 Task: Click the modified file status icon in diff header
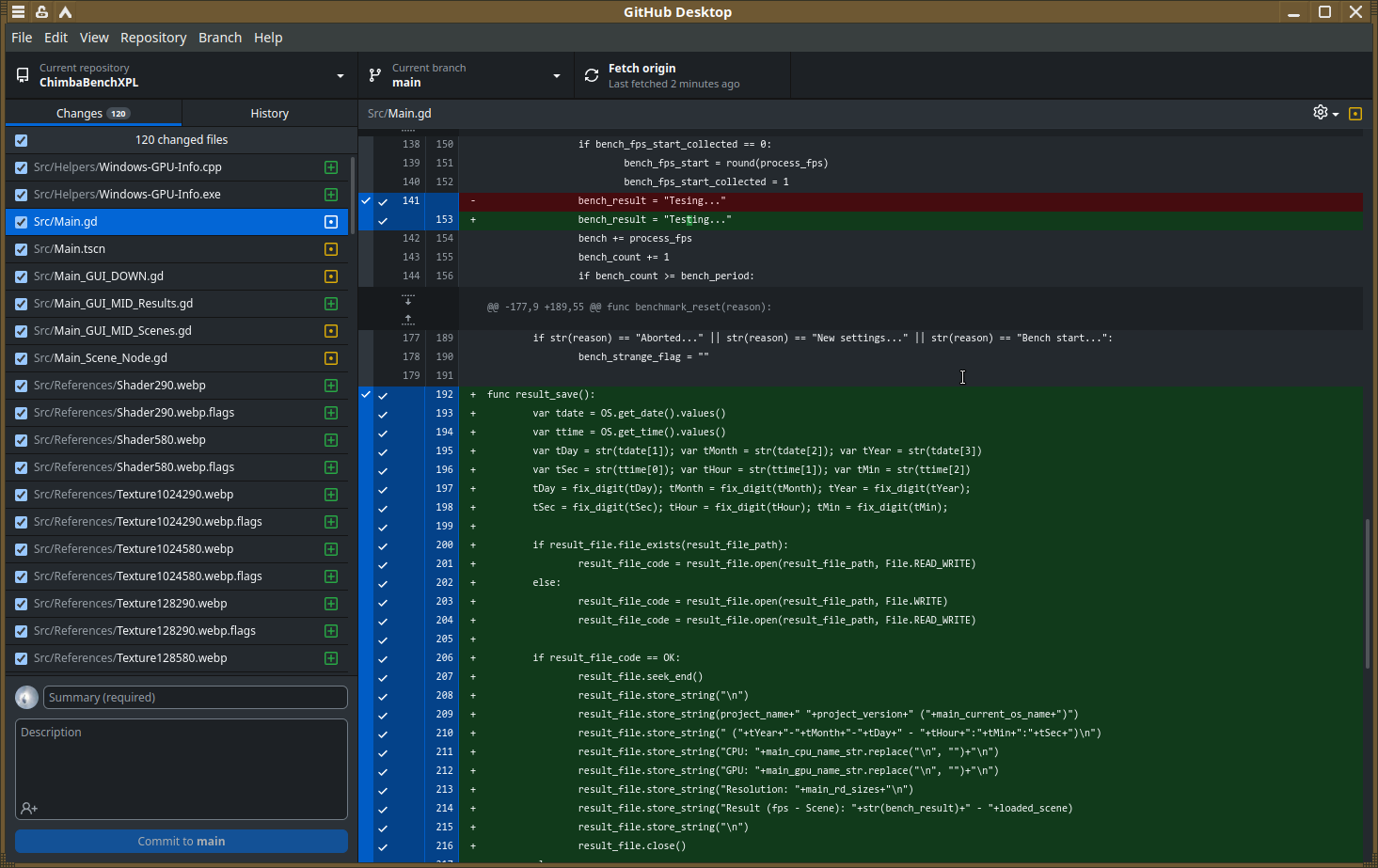coord(1355,113)
